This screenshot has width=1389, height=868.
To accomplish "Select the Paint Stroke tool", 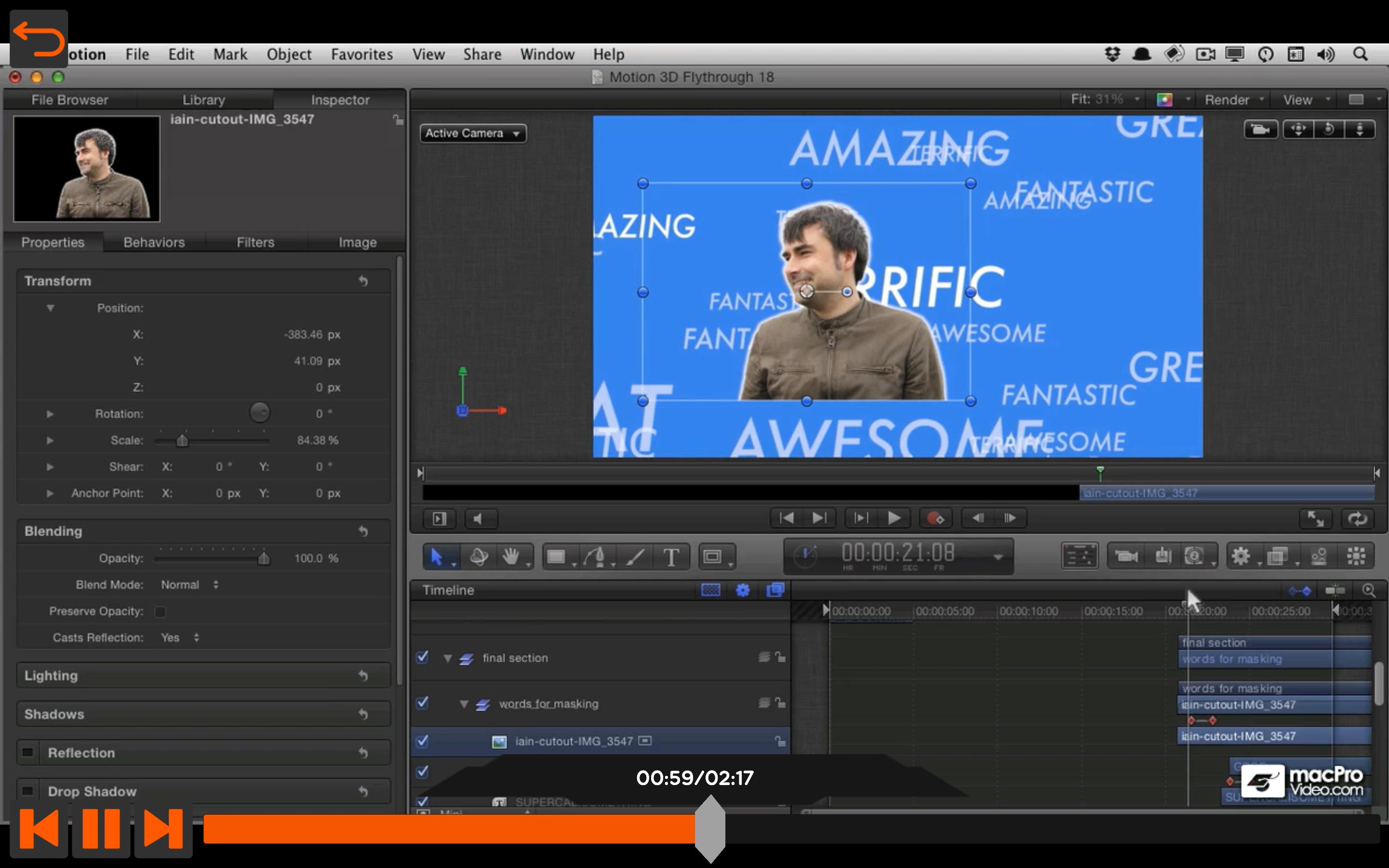I will click(x=635, y=556).
